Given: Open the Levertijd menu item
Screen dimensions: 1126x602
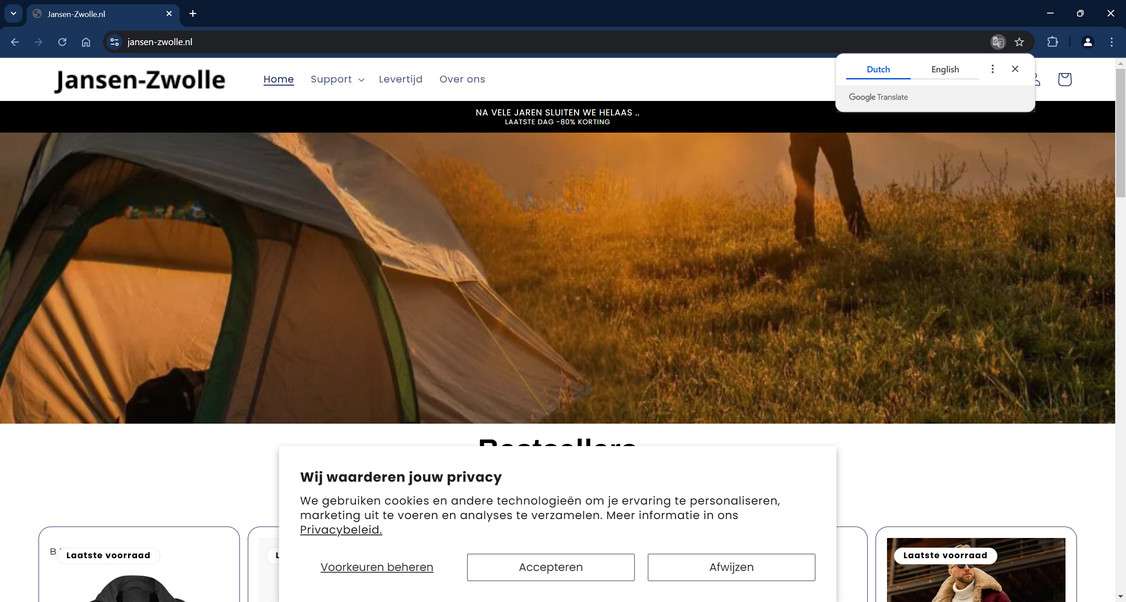Looking at the screenshot, I should pos(401,79).
